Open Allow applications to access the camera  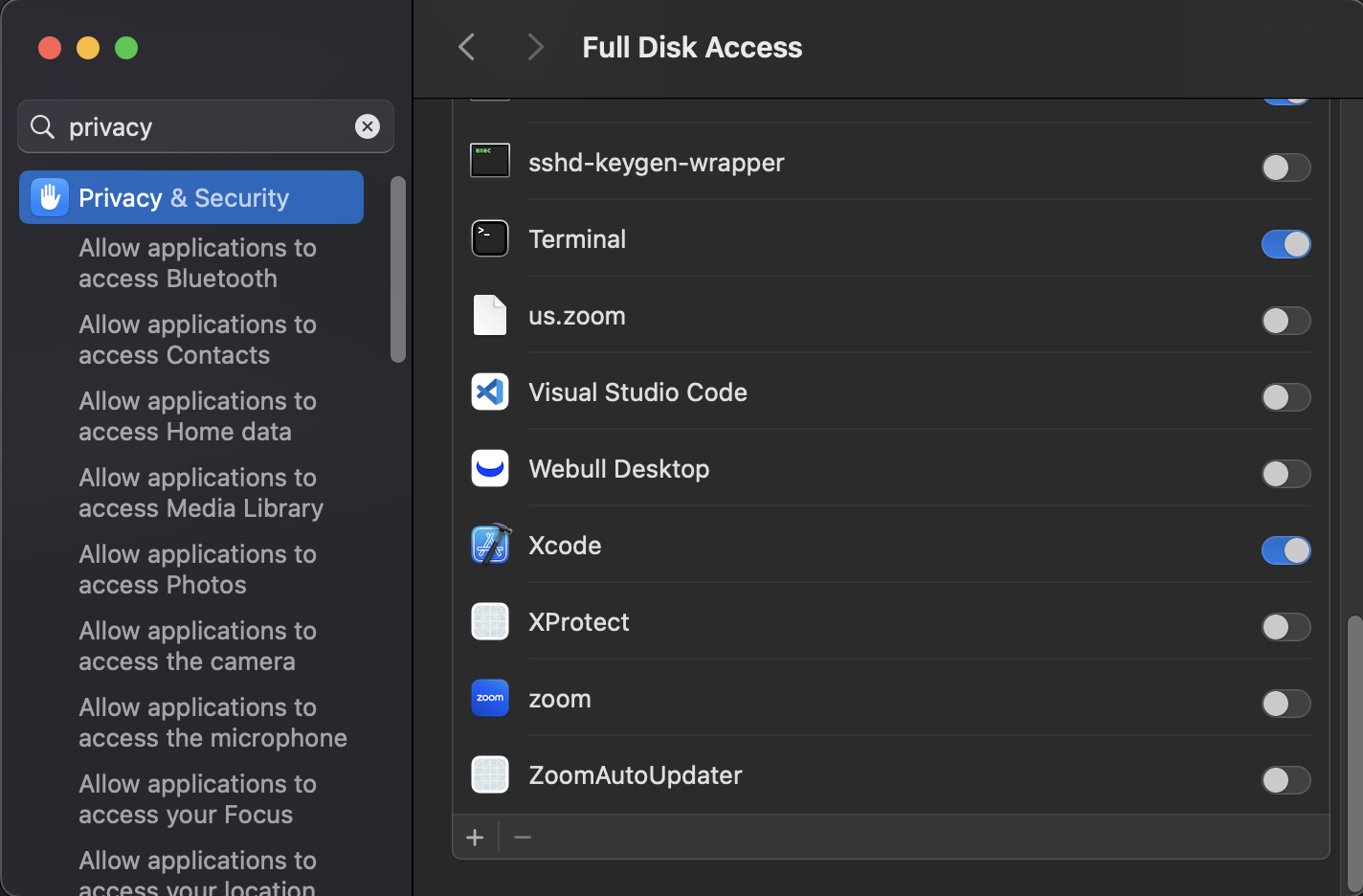[x=198, y=646]
